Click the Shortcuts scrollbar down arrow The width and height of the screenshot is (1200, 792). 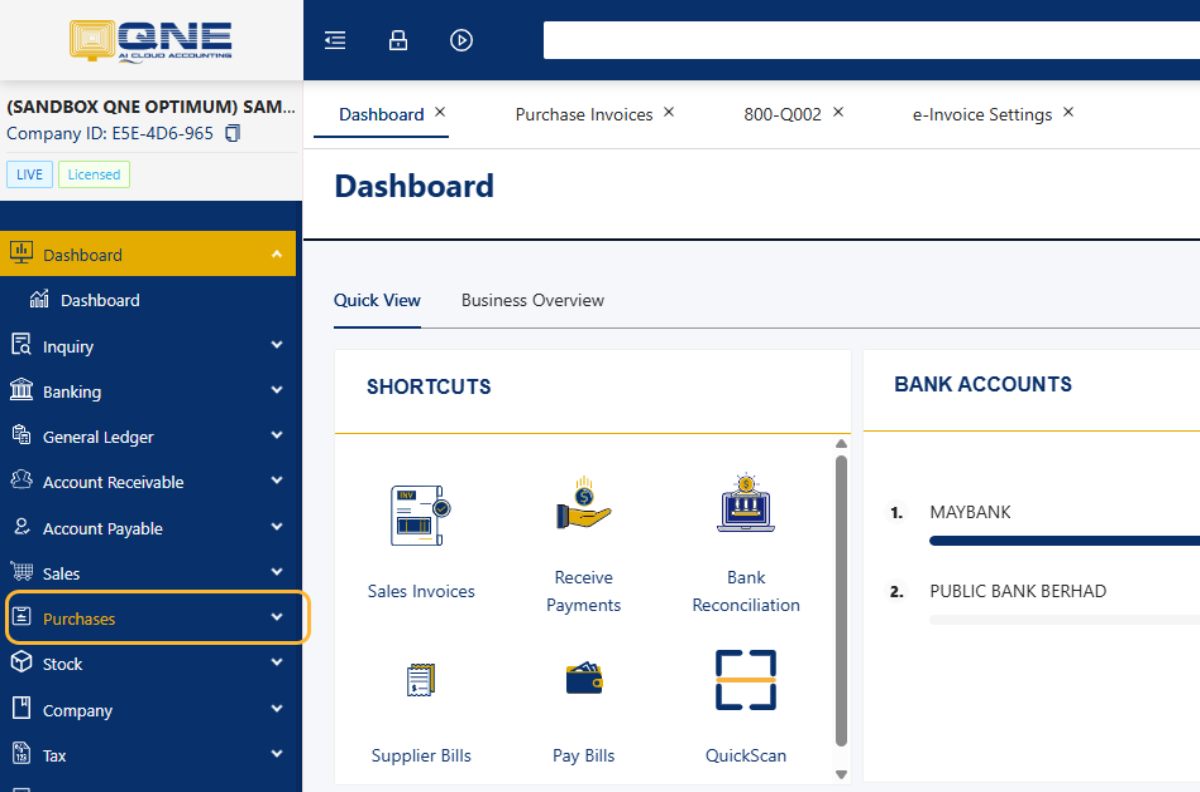click(x=841, y=774)
